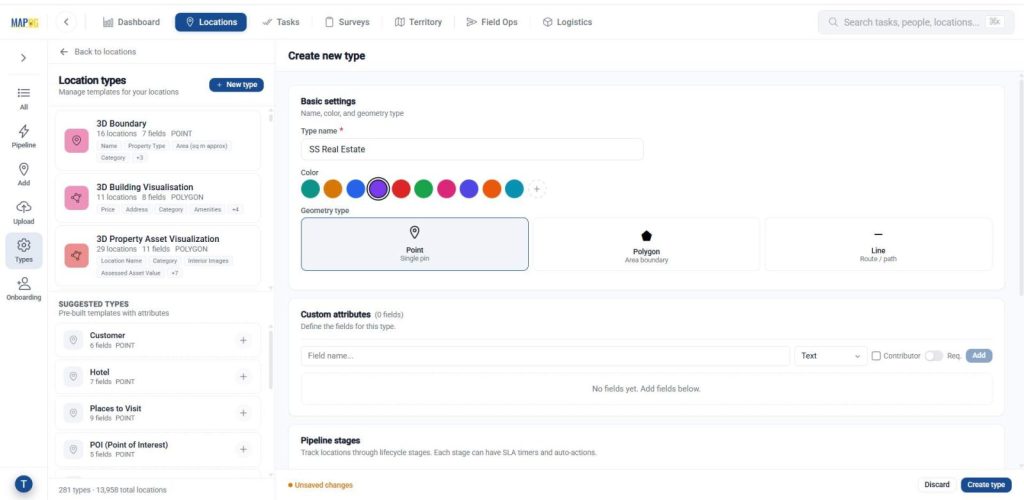Add the POI suggested type plus
The image size is (1024, 500).
click(243, 449)
